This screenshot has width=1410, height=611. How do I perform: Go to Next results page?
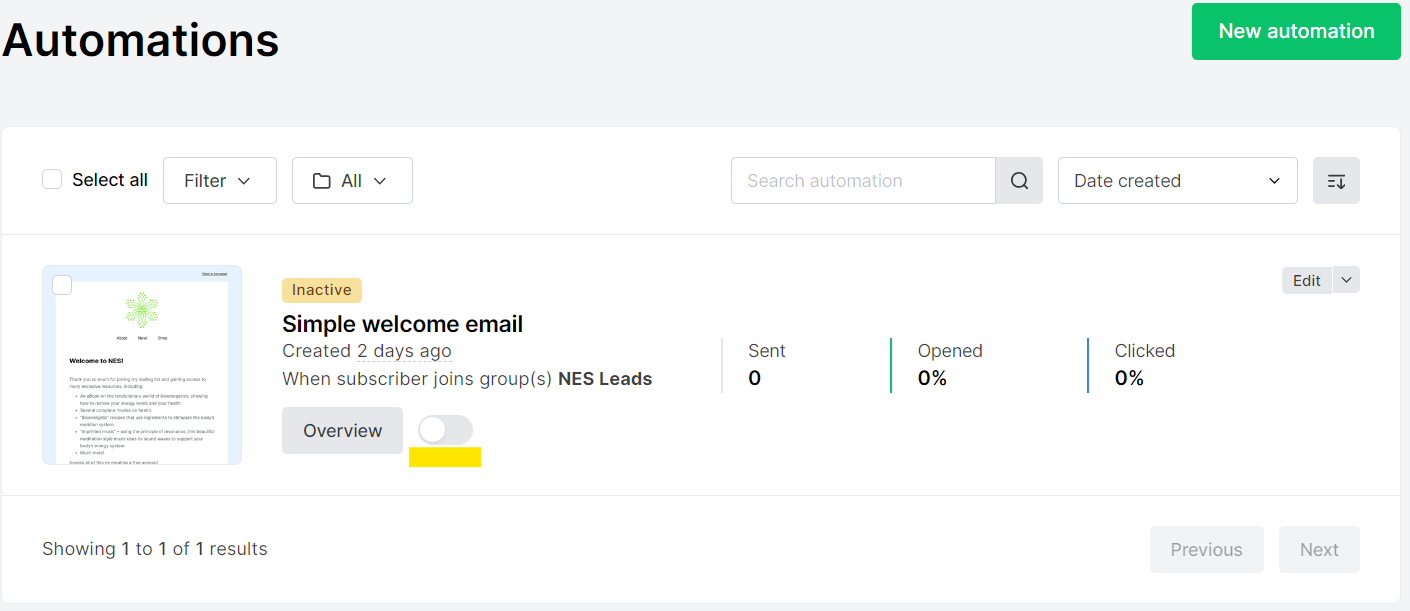point(1319,549)
